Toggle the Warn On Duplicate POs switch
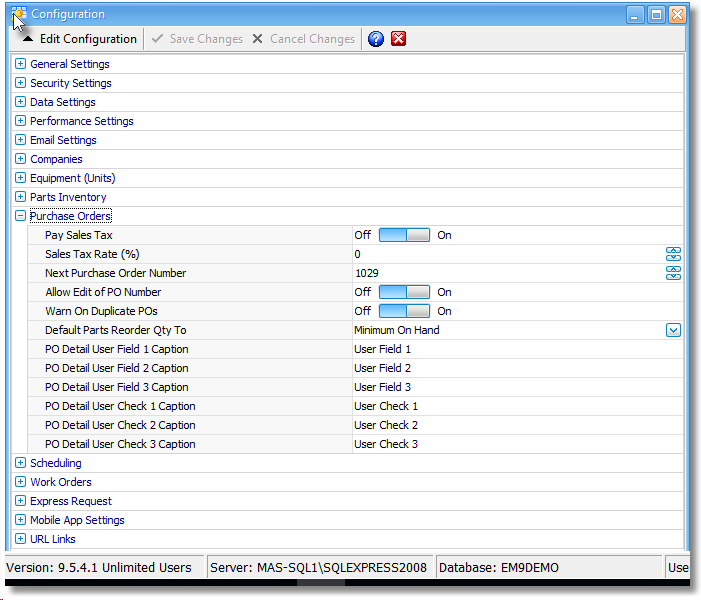Screen dimensions: 701x600 [404, 311]
